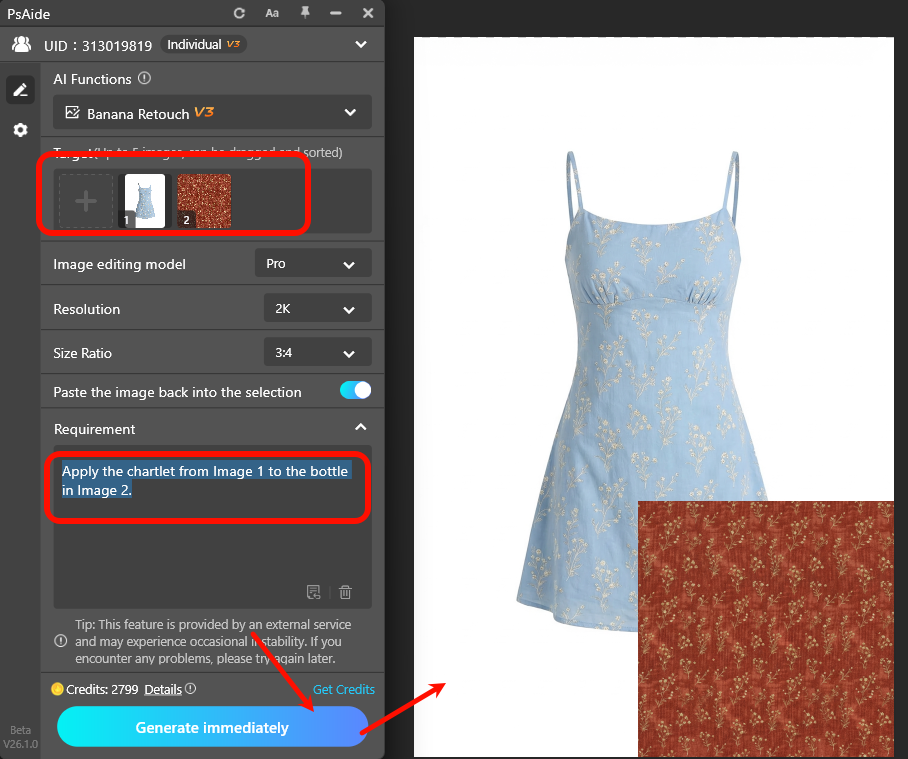The image size is (908, 759).
Task: Click the AI Functions info icon
Action: tap(143, 78)
